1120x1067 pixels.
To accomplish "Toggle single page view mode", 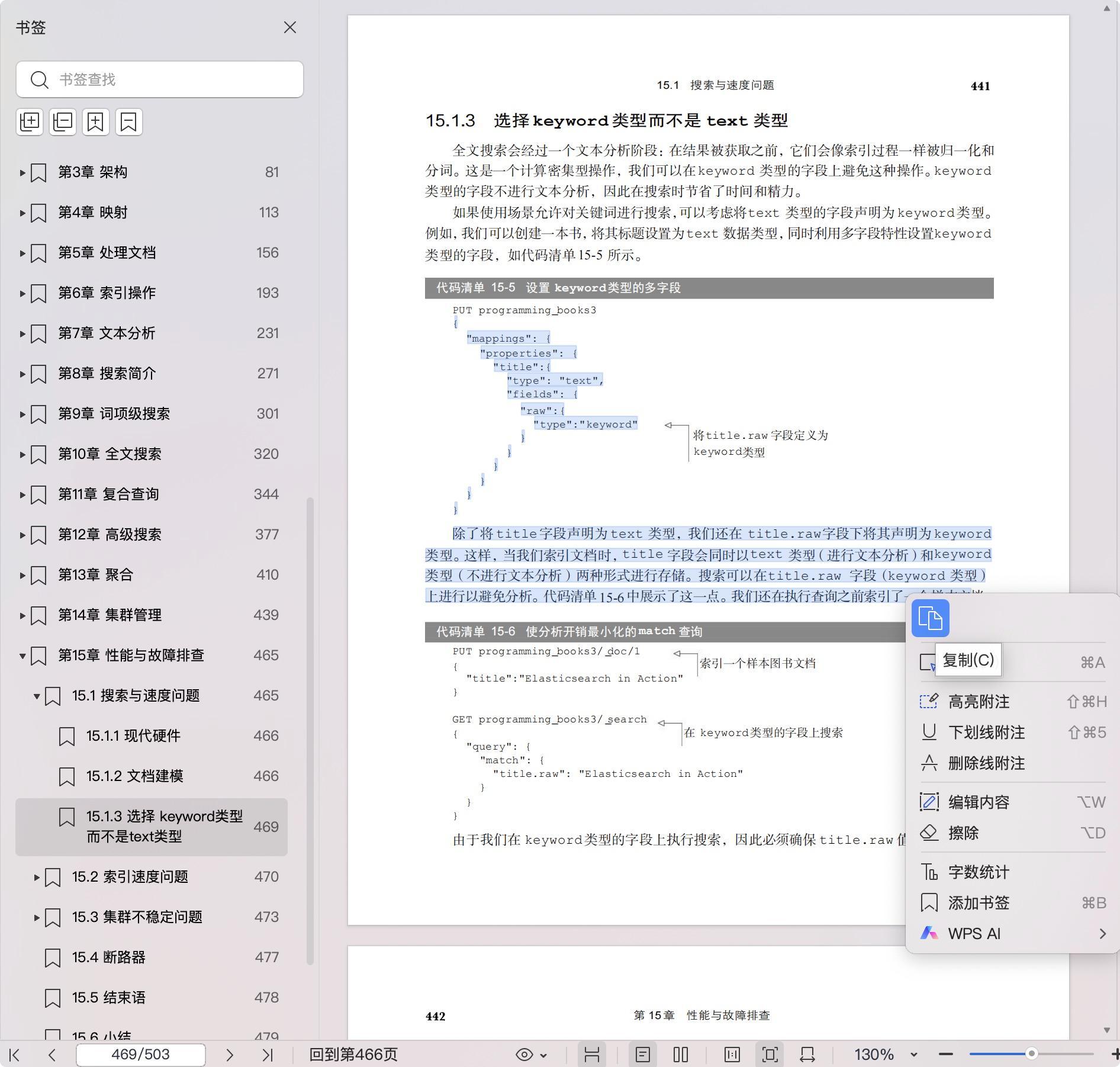I will pos(643,1055).
